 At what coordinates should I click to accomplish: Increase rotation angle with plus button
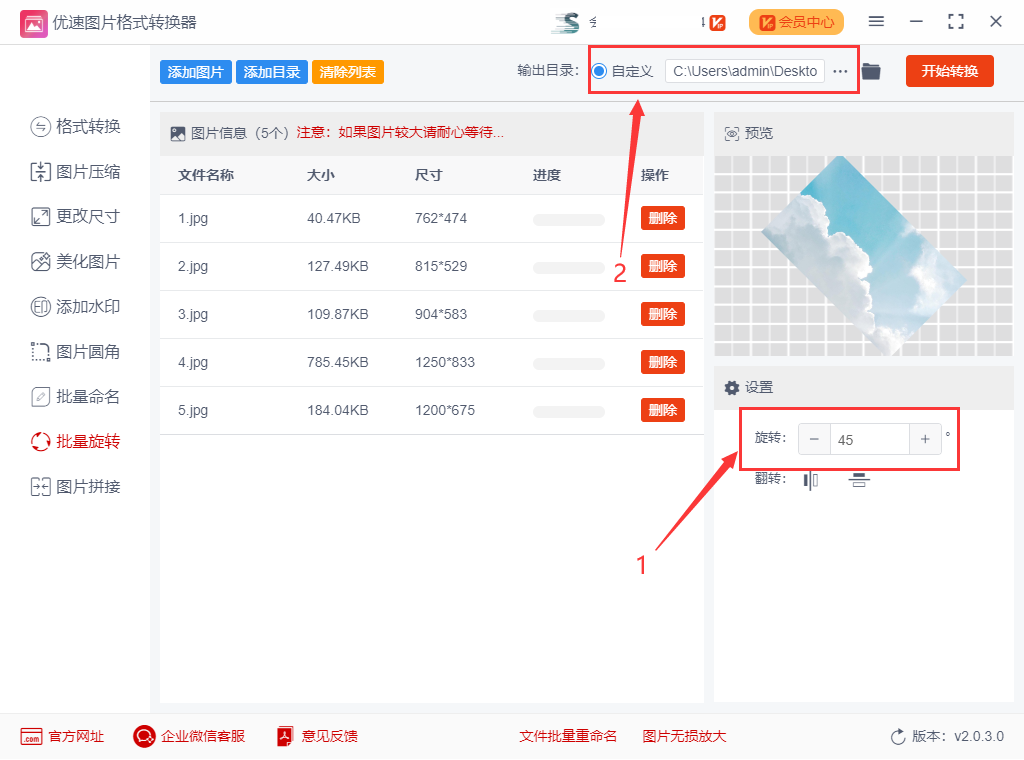pyautogui.click(x=925, y=439)
